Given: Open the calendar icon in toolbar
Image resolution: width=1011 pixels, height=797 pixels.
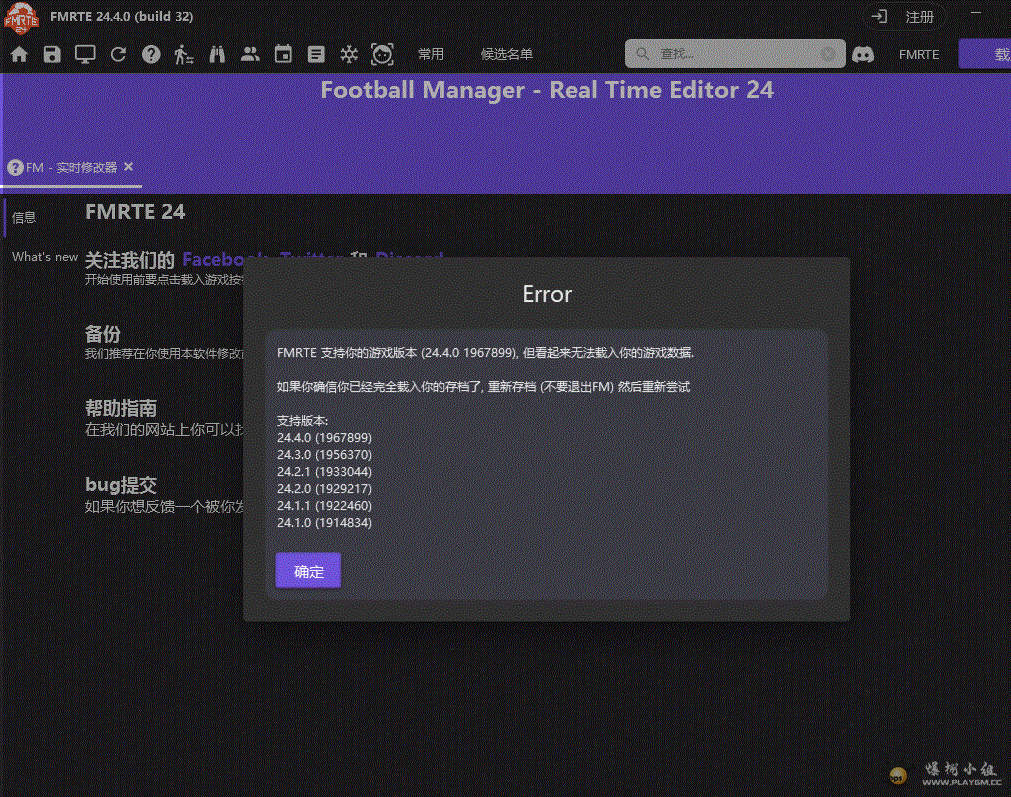Looking at the screenshot, I should 283,54.
